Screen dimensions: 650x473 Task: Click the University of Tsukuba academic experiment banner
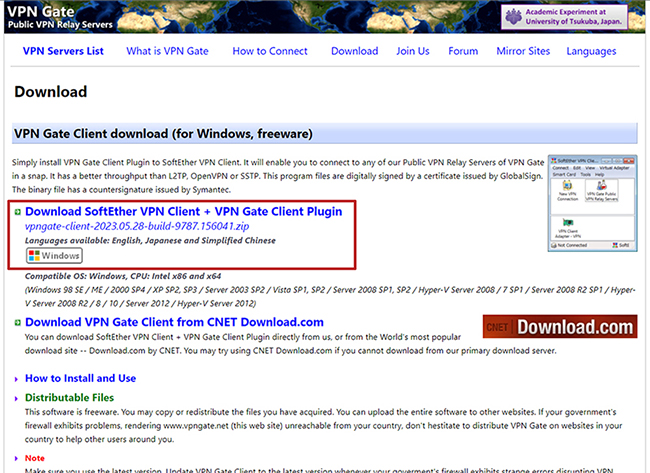click(564, 17)
